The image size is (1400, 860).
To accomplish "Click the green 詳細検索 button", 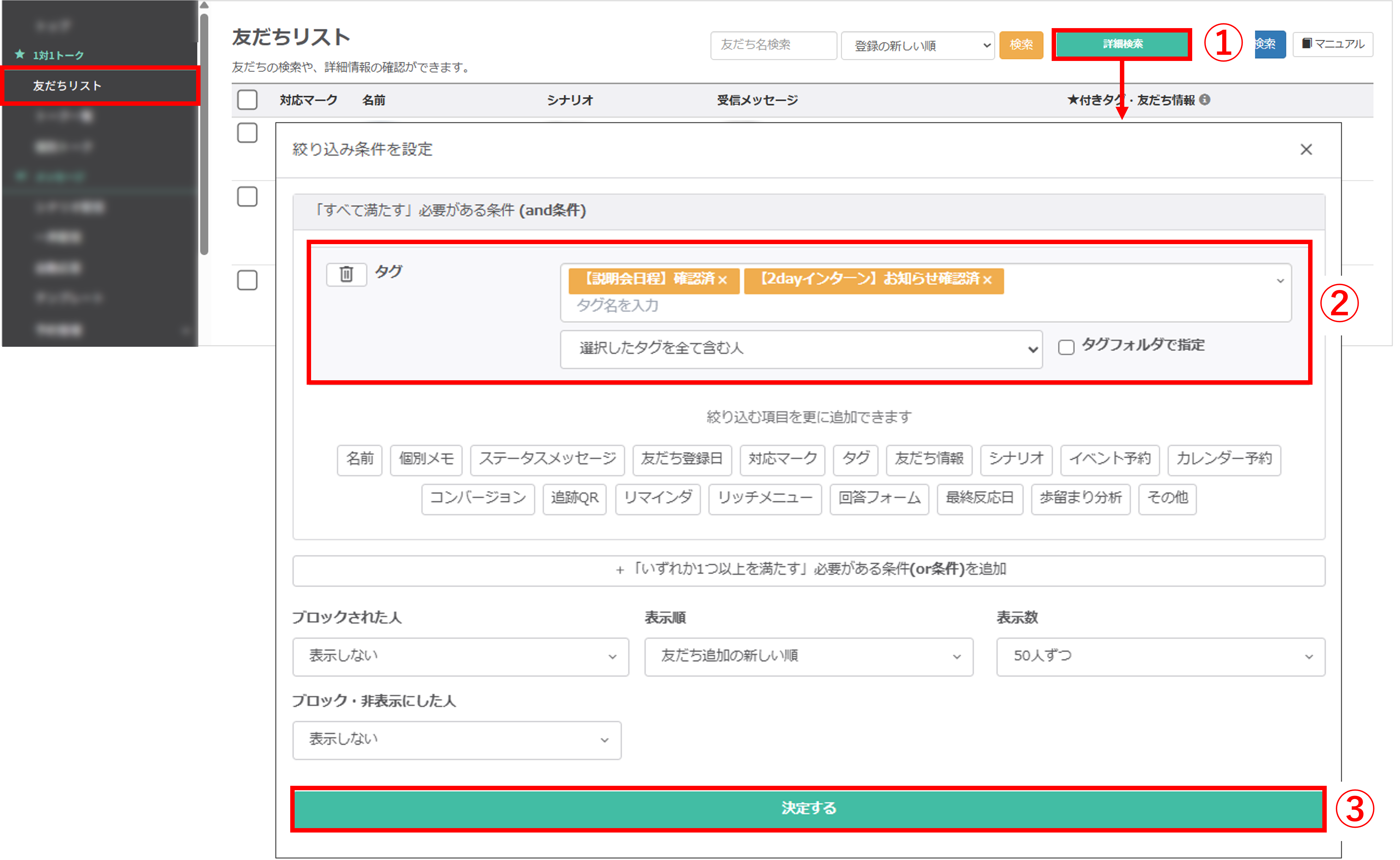I will click(1121, 44).
